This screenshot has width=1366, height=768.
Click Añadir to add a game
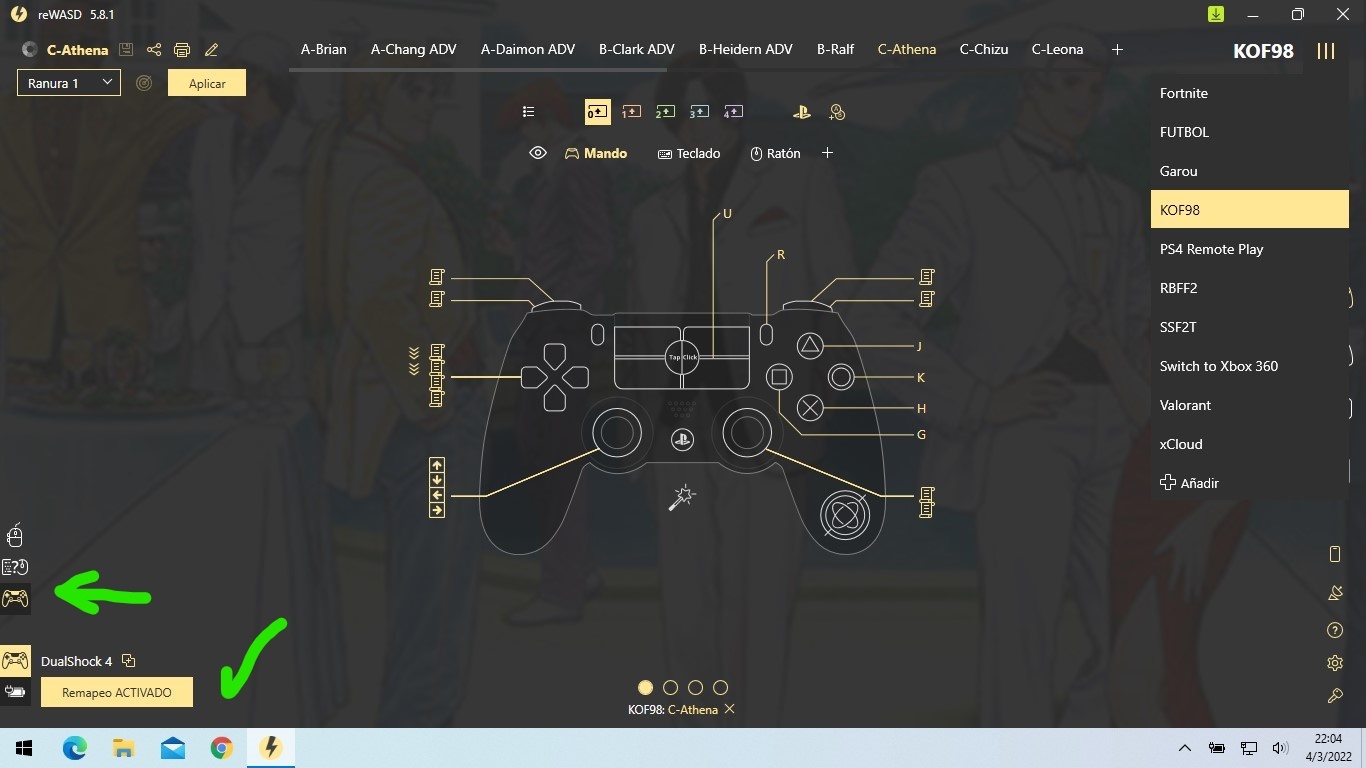[x=1189, y=483]
